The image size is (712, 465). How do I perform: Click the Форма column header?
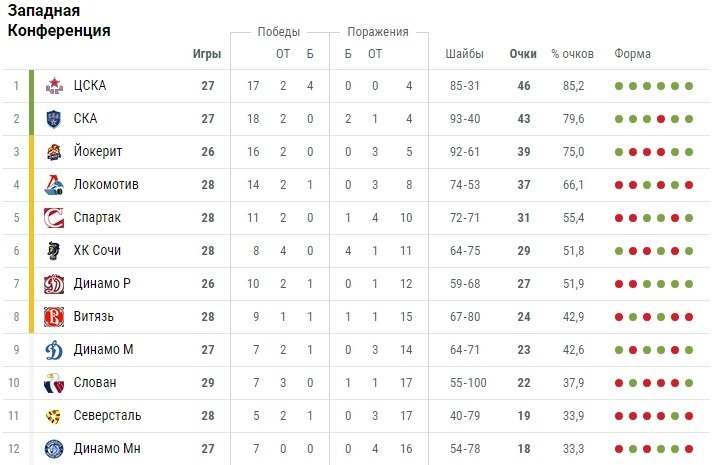point(632,54)
